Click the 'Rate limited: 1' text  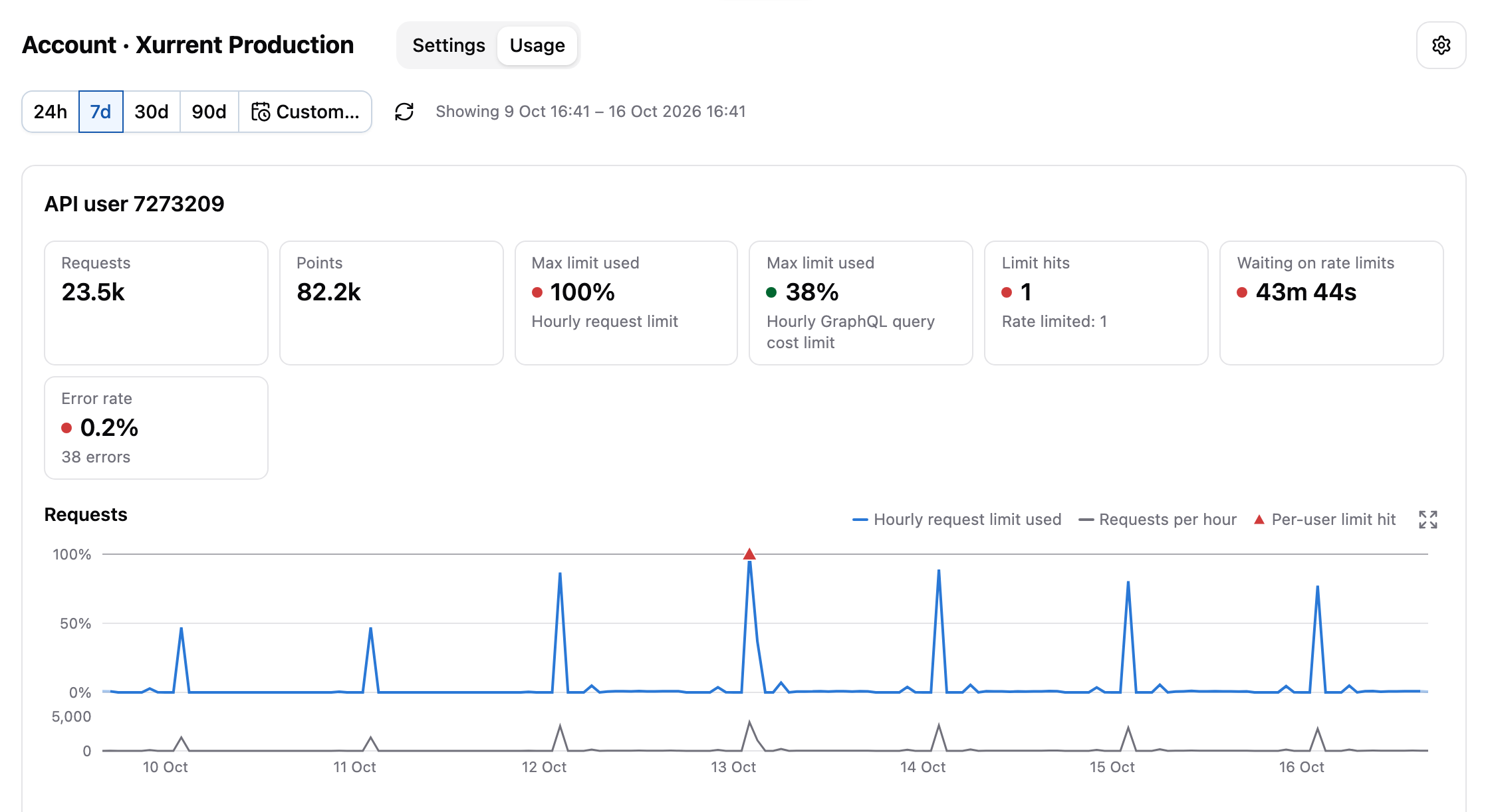click(1054, 322)
